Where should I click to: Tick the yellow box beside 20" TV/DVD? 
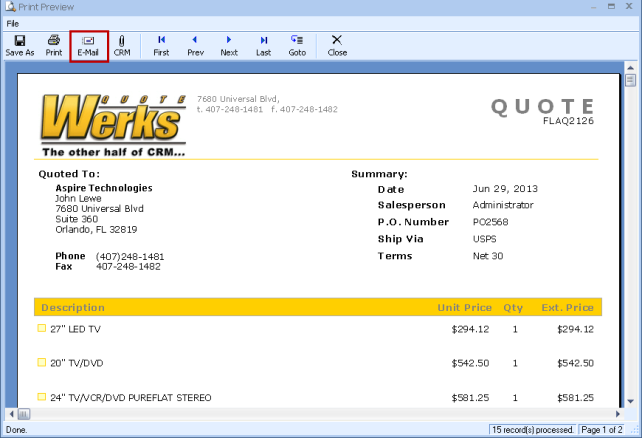click(42, 362)
